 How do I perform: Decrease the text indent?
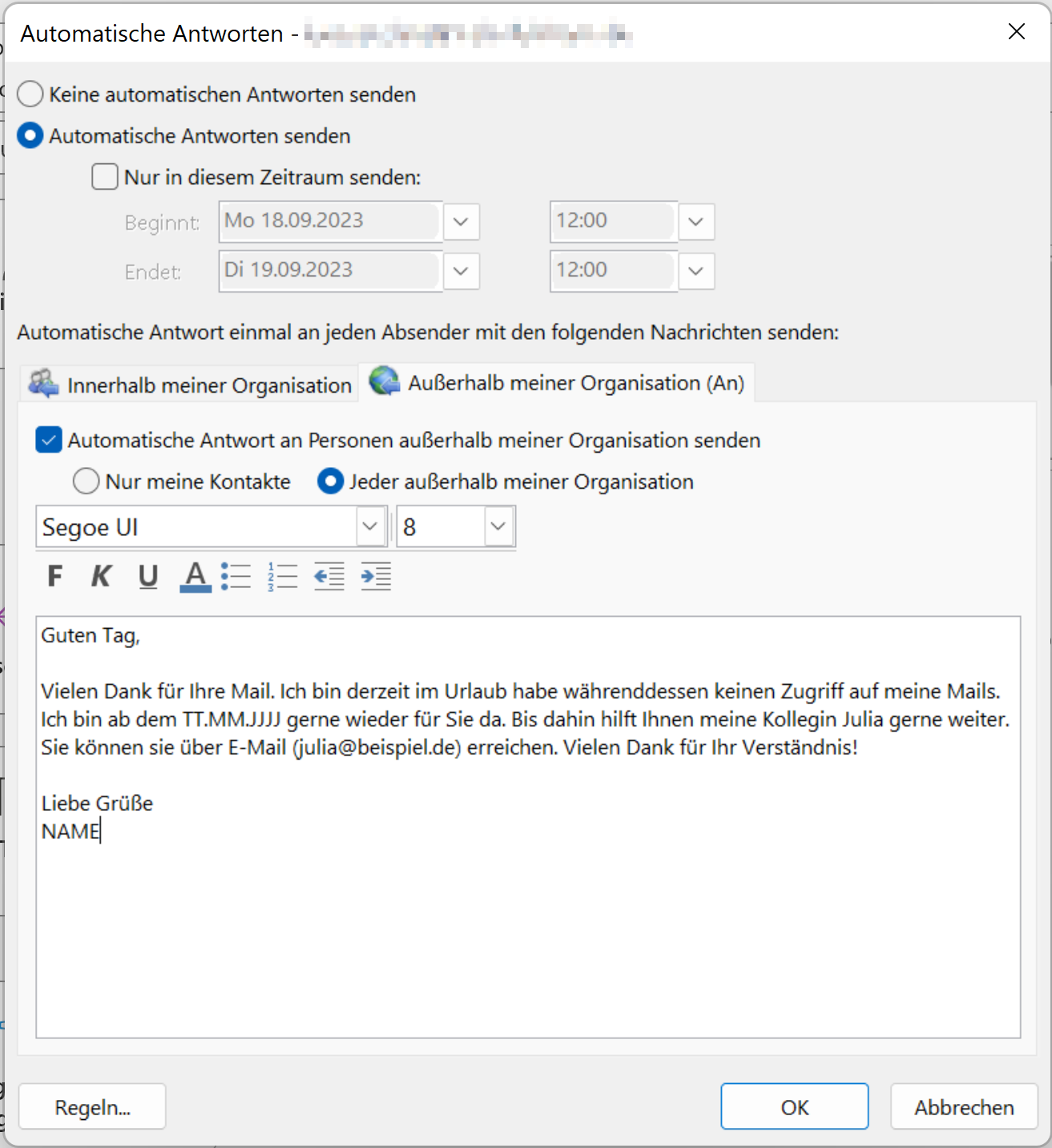329,575
